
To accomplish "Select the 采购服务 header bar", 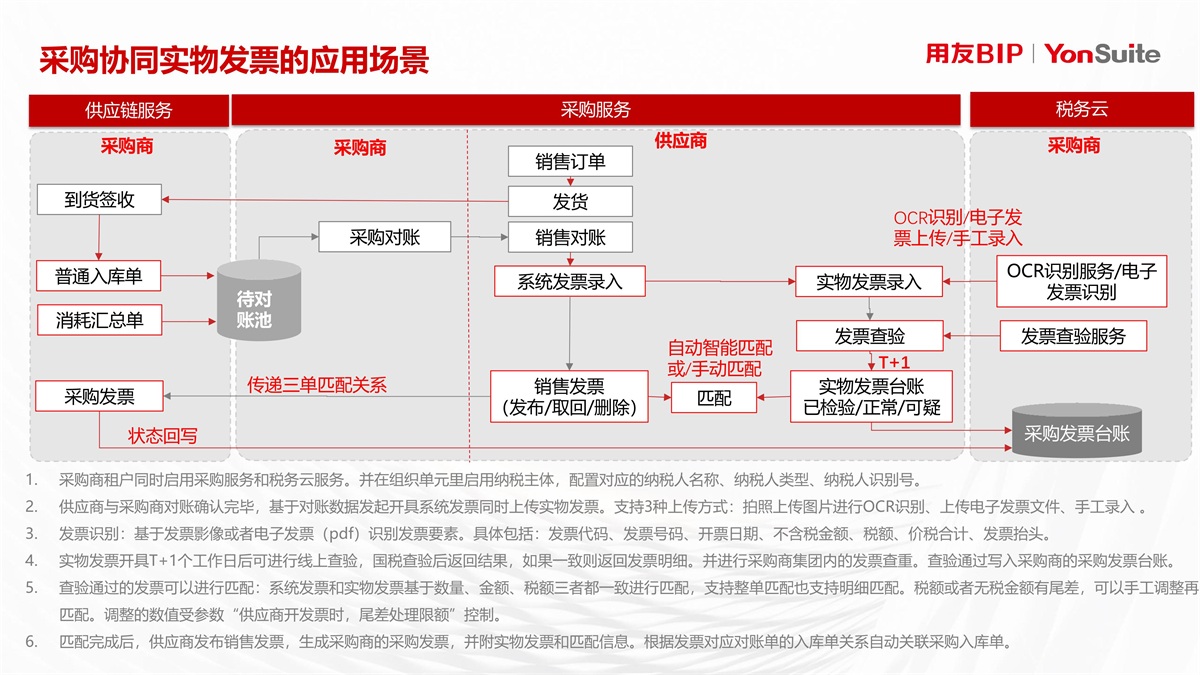I will coord(595,110).
